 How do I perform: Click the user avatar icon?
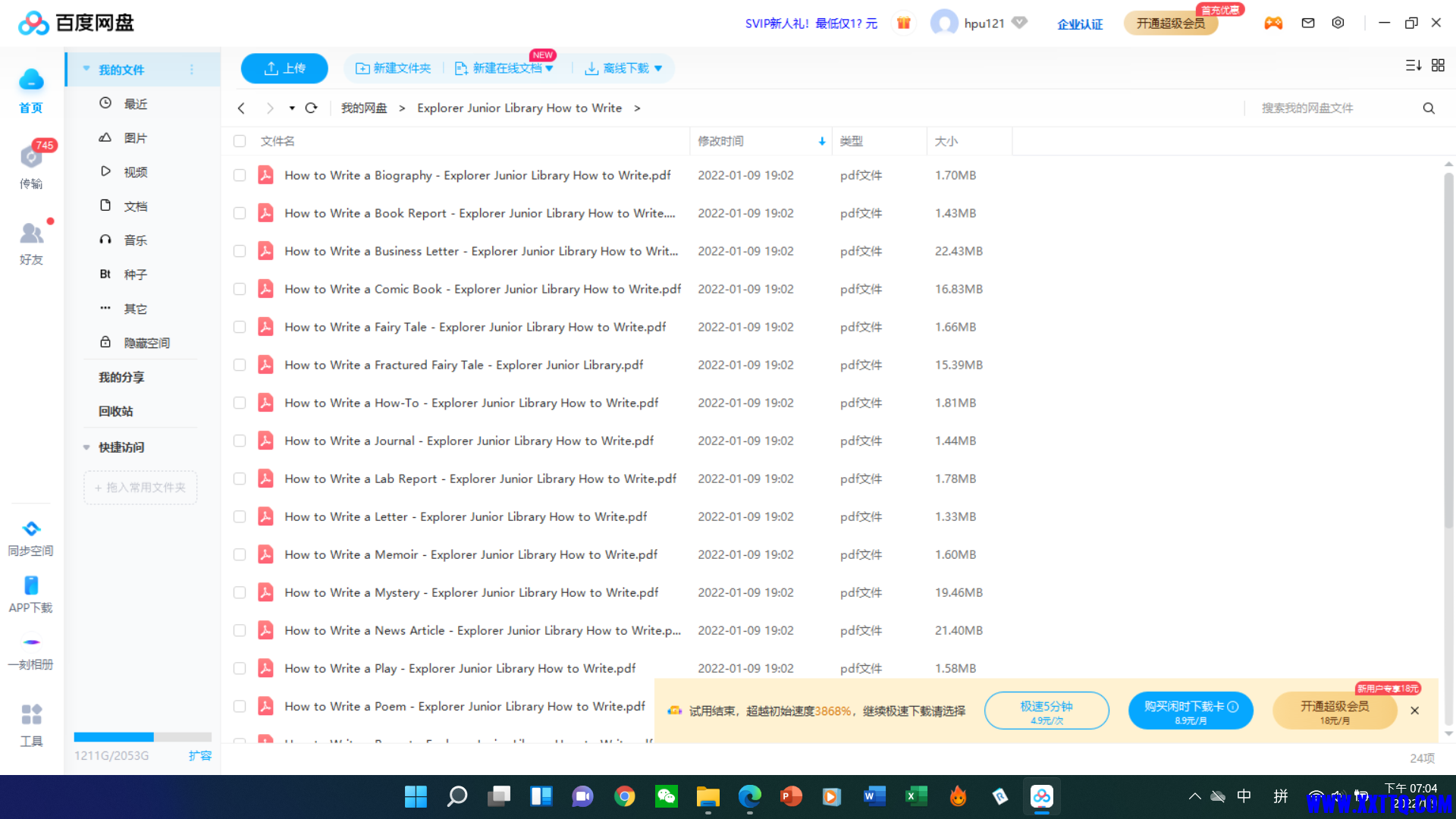click(x=944, y=23)
